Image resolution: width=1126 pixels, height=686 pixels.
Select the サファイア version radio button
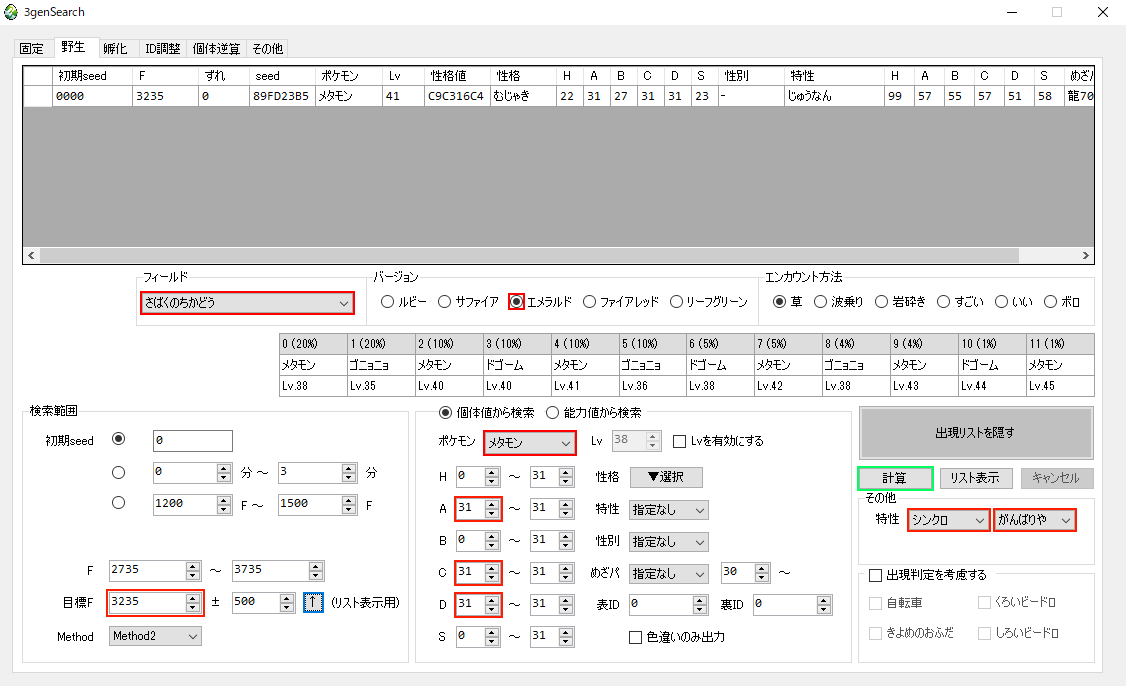point(445,302)
